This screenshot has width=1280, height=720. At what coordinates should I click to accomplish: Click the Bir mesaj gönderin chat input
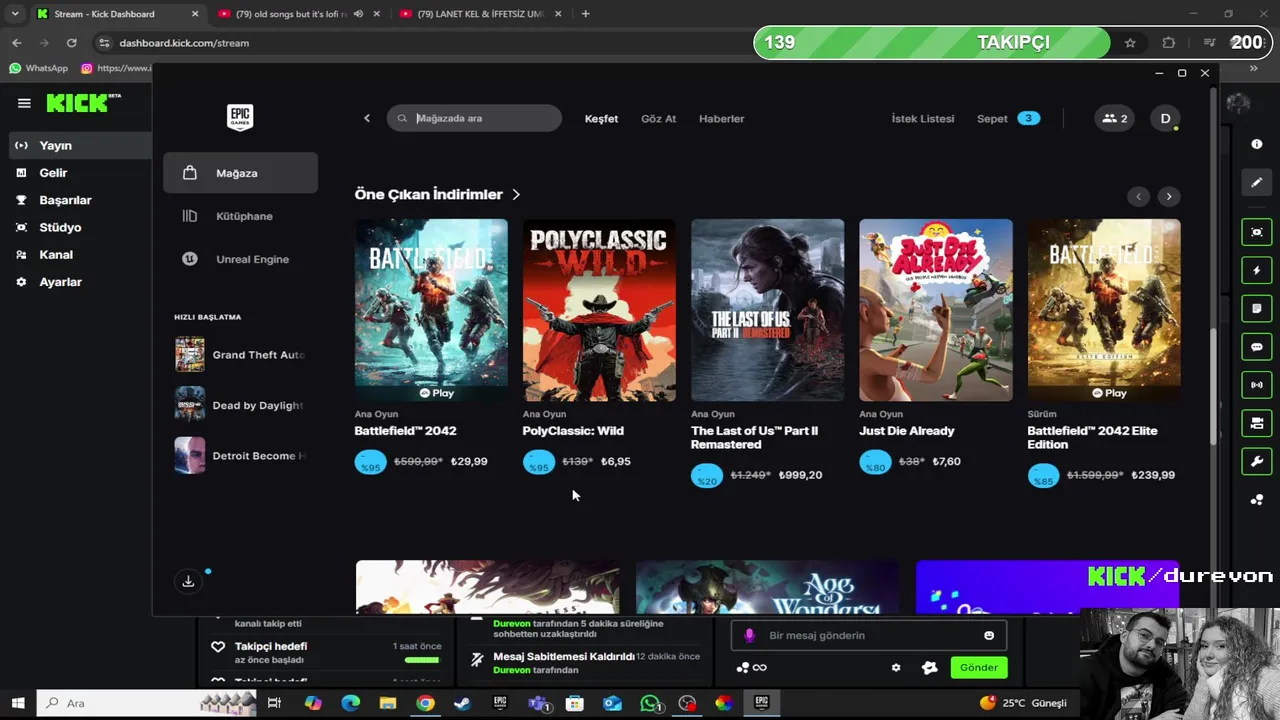point(868,635)
